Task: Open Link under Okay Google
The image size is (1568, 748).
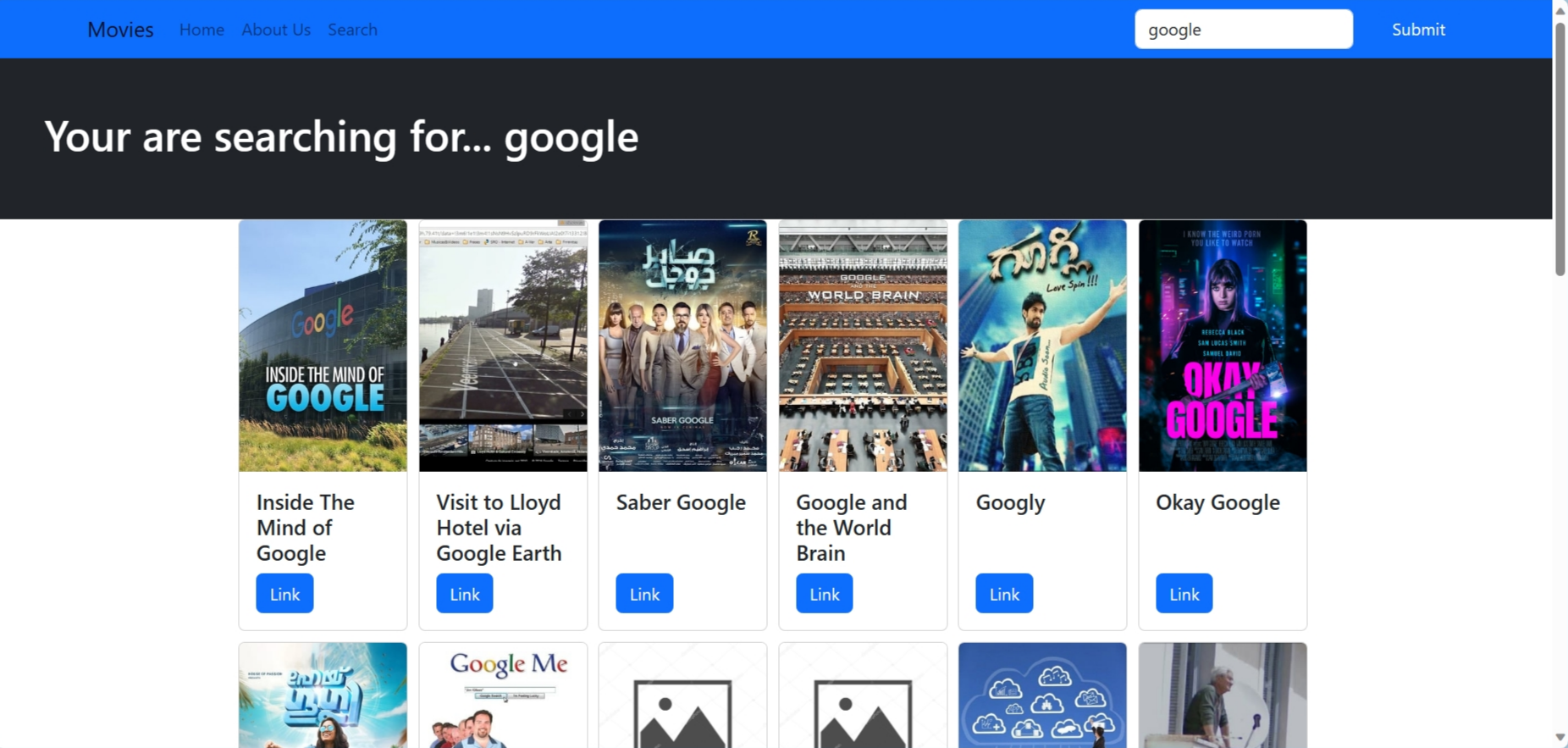Action: 1184,594
